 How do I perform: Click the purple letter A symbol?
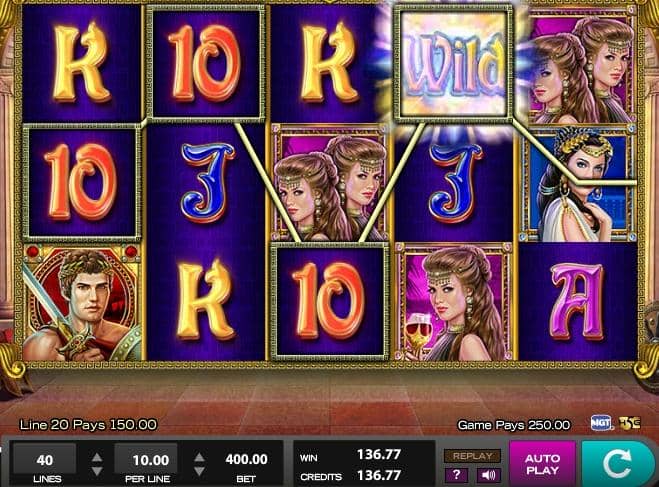tap(577, 302)
